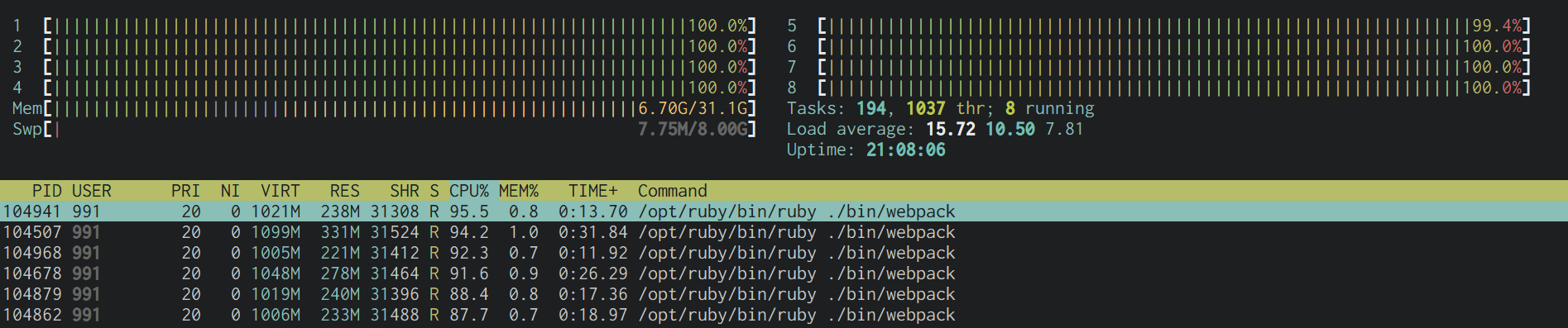Sort by the Command column header
Viewport: 1568px width, 328px height.
[673, 191]
